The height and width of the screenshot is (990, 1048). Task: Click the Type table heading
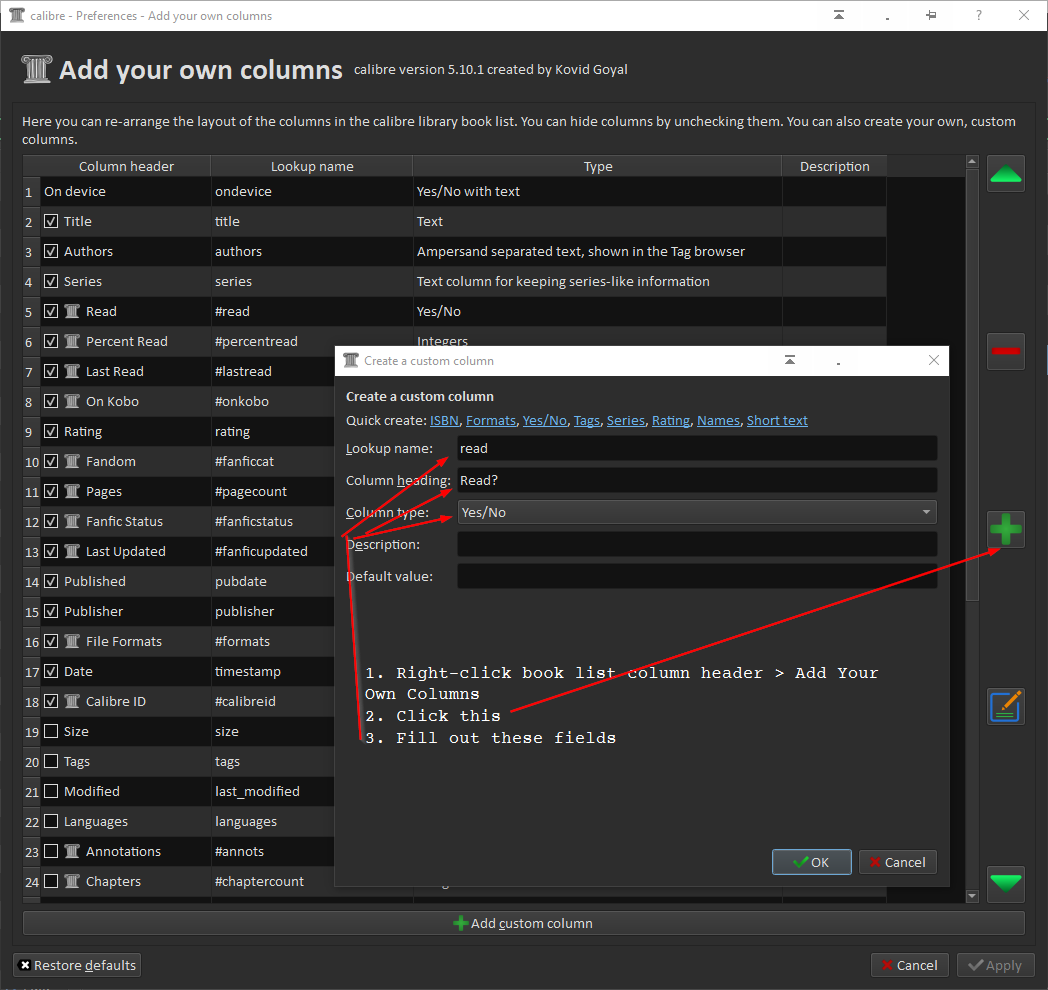coord(598,166)
